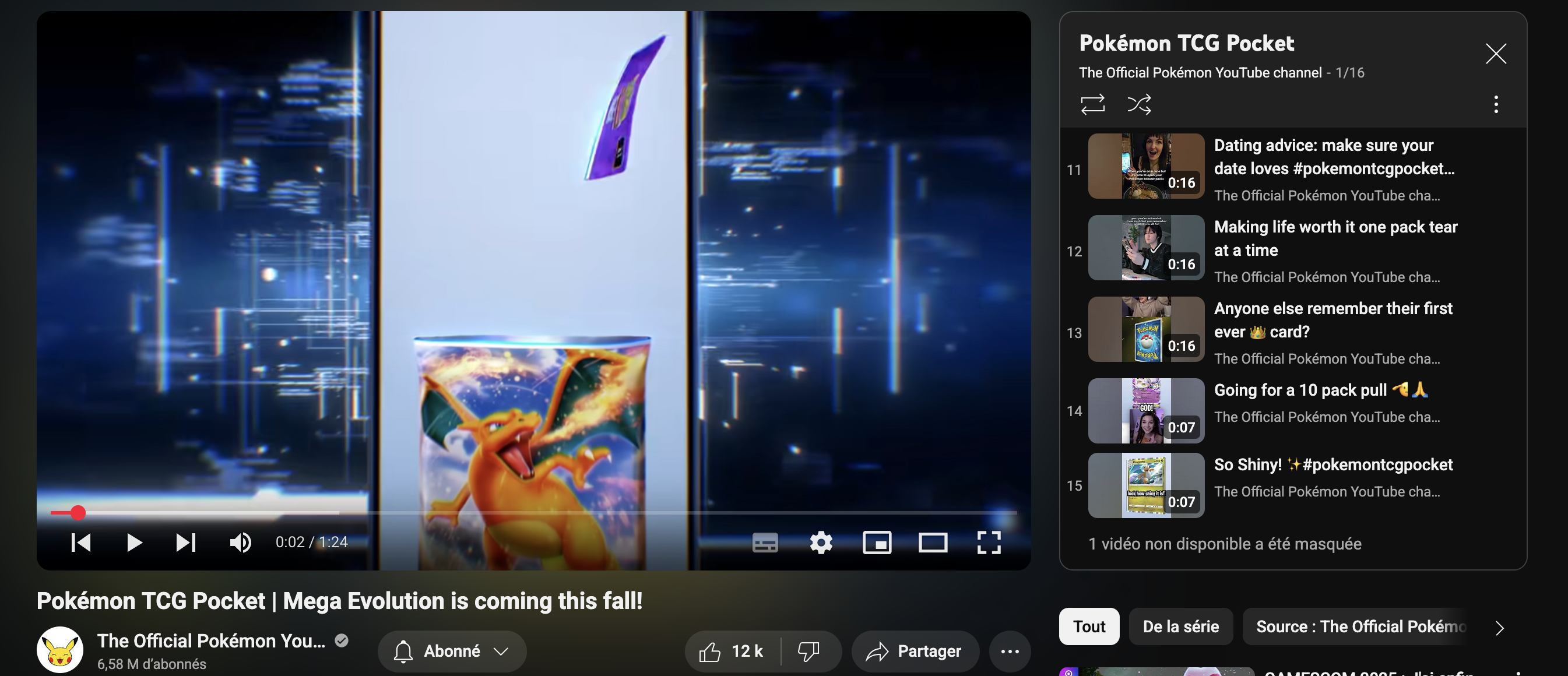Enter fullscreen mode
This screenshot has height=676, width=1568.
tap(989, 542)
